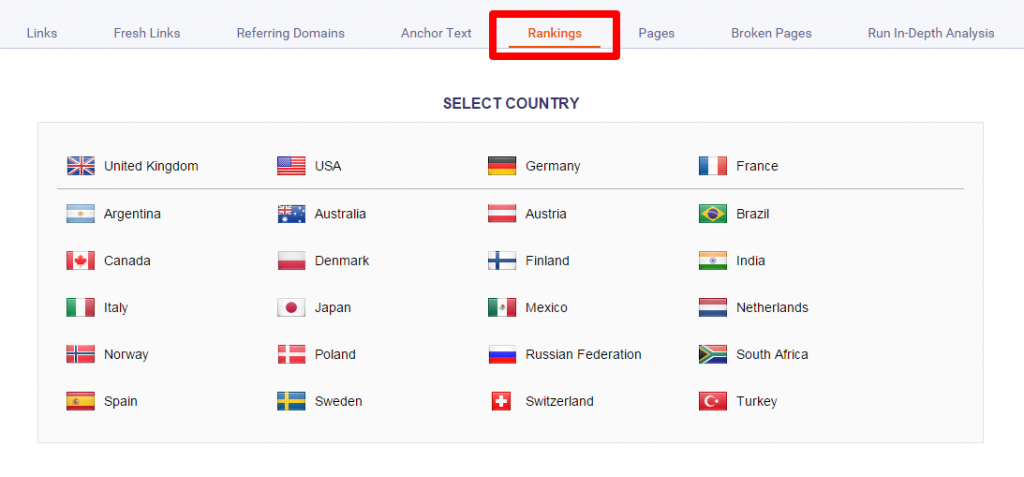Choose the France flag icon

[x=713, y=166]
